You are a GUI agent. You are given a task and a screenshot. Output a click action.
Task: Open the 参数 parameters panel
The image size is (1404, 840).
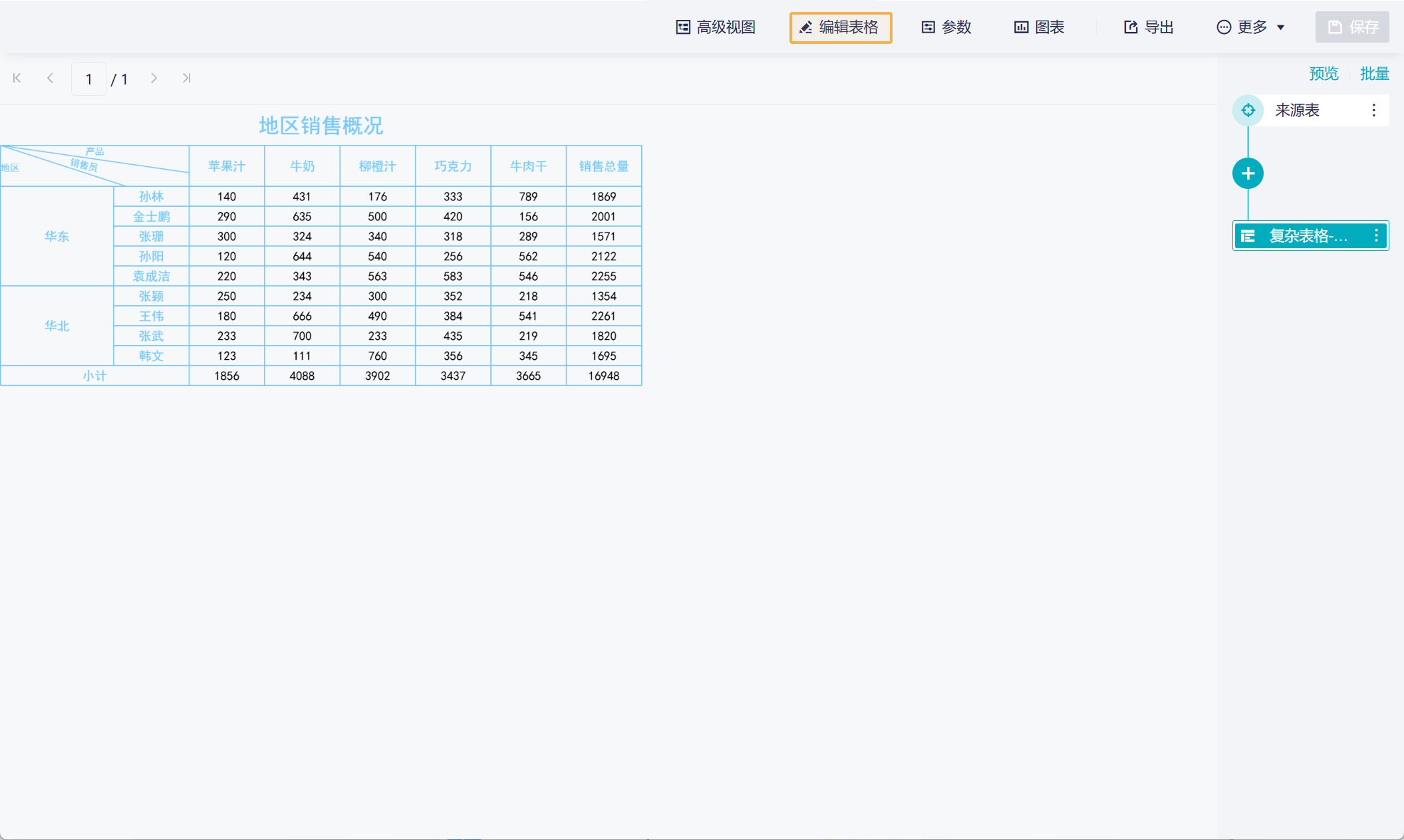pos(946,27)
